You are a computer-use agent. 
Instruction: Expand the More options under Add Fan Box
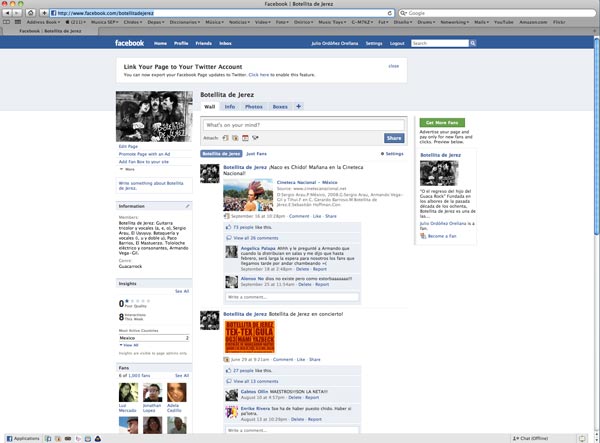pyautogui.click(x=127, y=169)
